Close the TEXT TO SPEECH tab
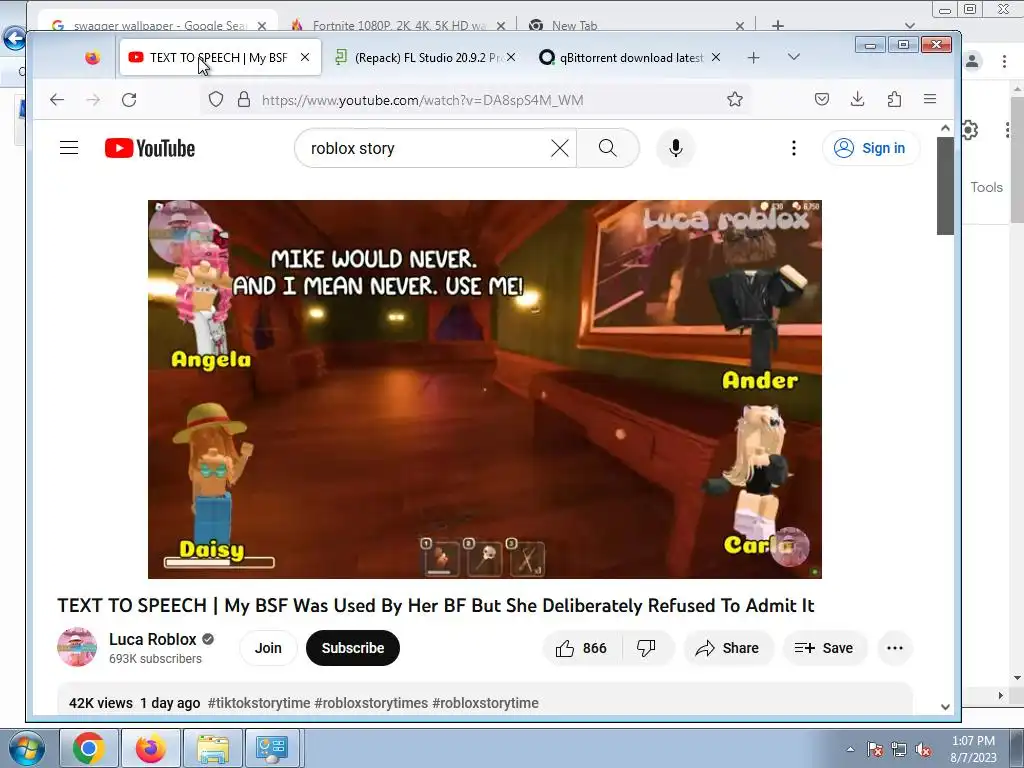 (305, 57)
